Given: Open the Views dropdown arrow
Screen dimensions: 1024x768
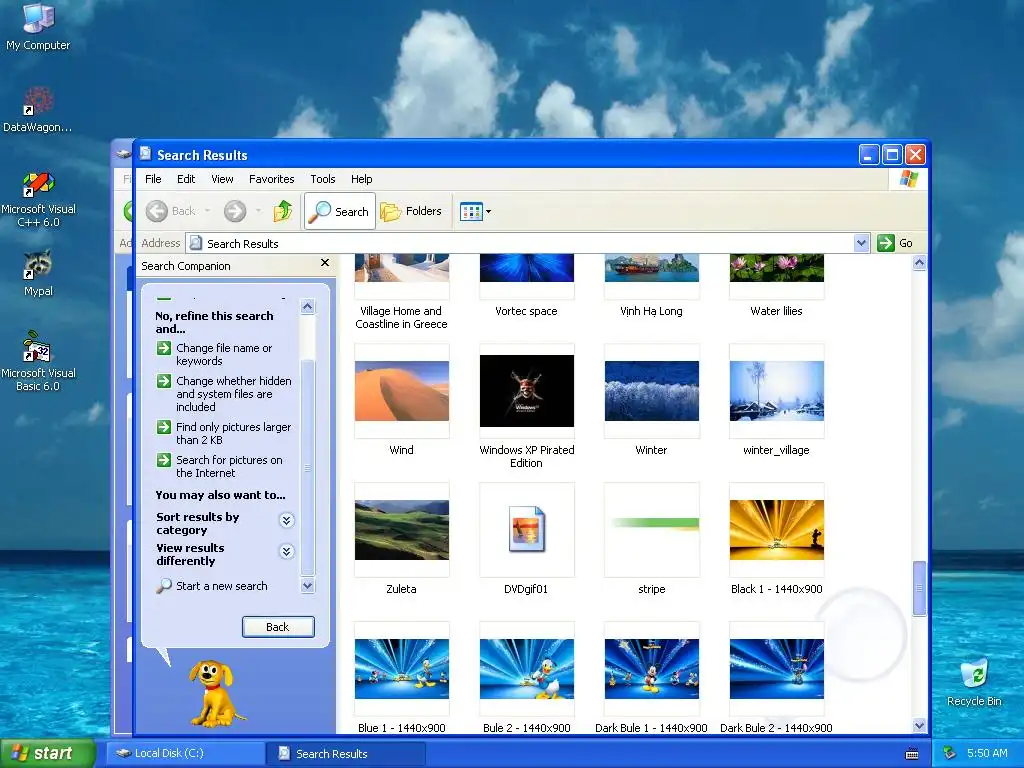Looking at the screenshot, I should pyautogui.click(x=488, y=212).
